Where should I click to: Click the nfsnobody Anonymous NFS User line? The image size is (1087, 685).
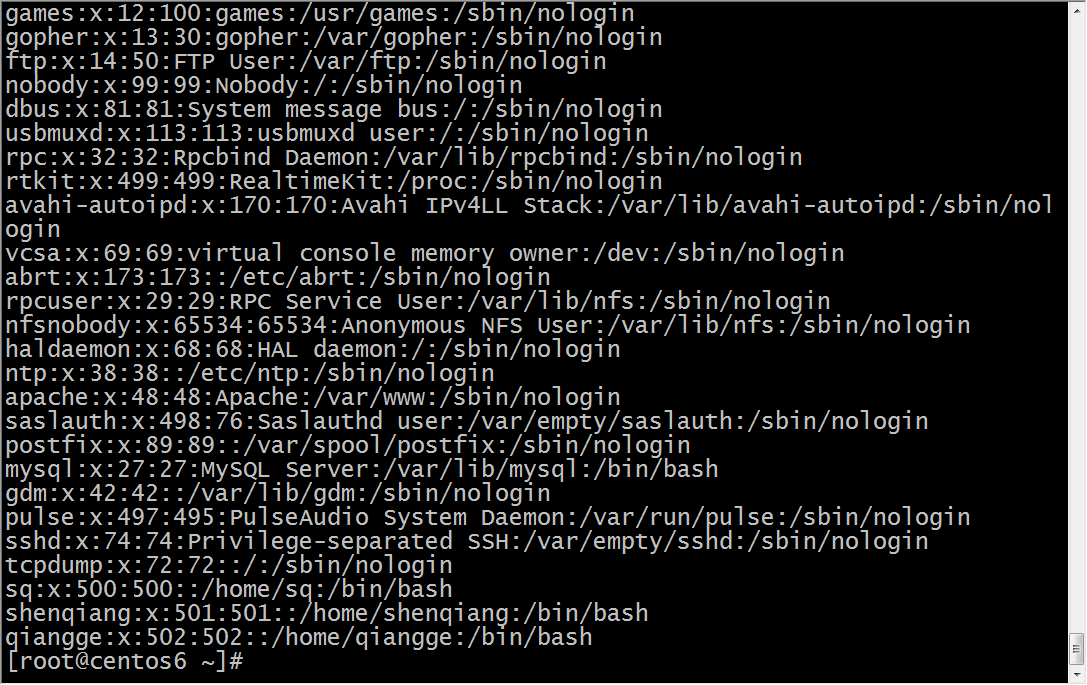(x=488, y=325)
